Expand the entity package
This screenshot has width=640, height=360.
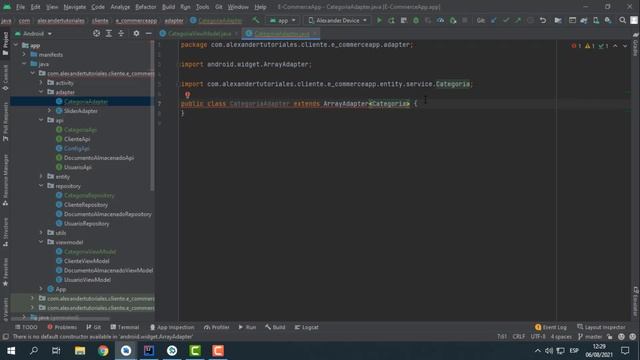[41, 177]
